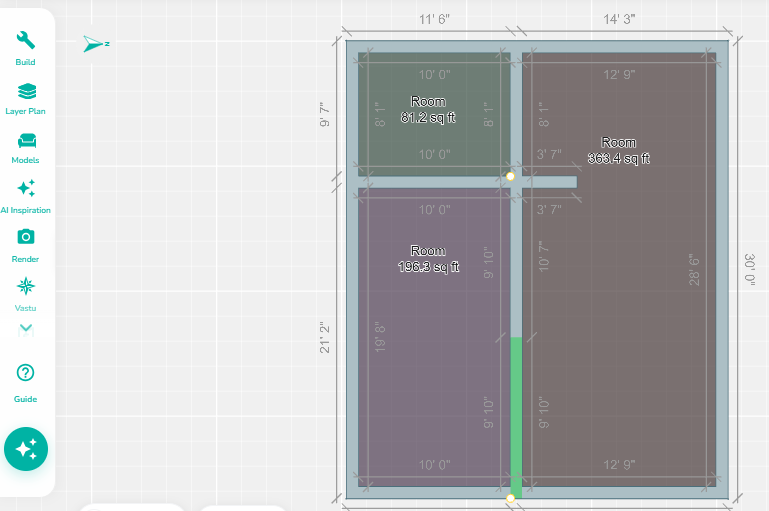Viewport: 769px width, 511px height.
Task: Click the round teal AI sparkle button
Action: point(26,449)
